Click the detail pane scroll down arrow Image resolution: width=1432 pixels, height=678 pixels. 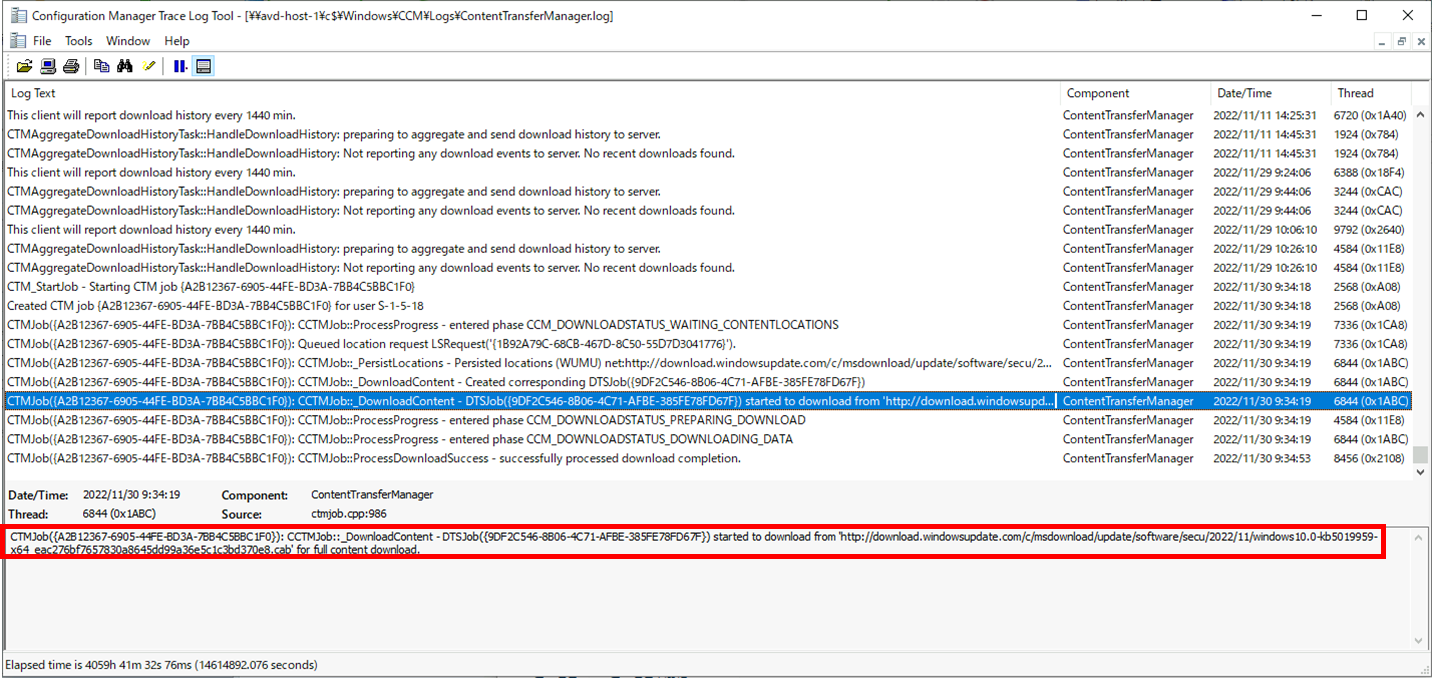click(x=1420, y=640)
